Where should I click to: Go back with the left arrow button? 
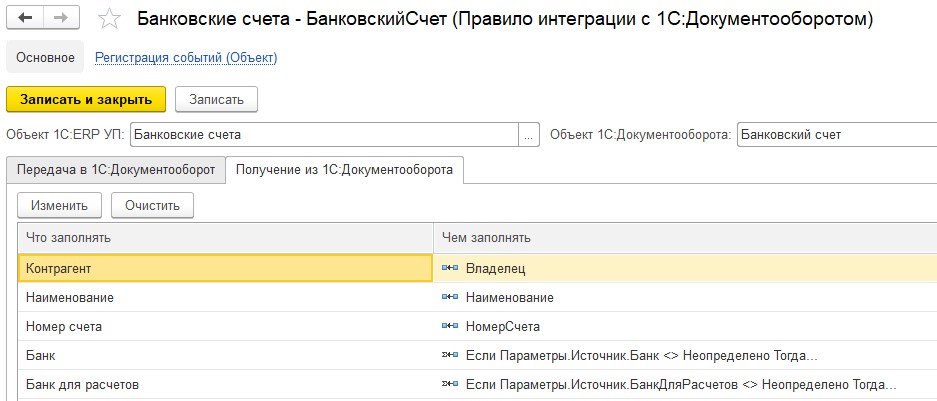click(26, 19)
